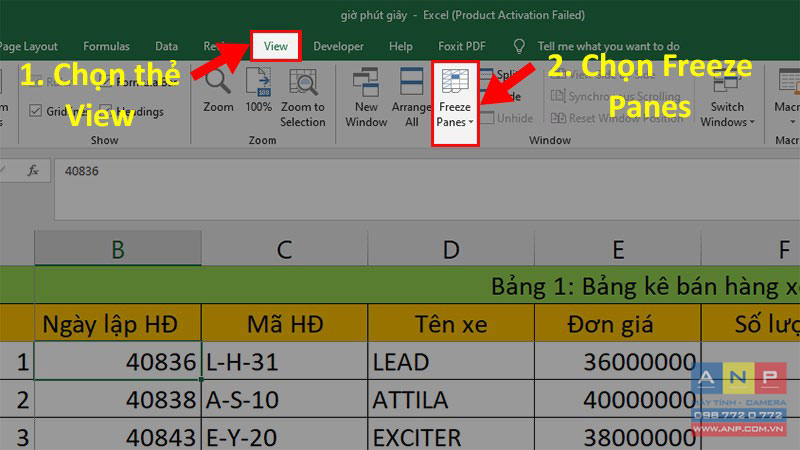Click the Mã HĐ header cell

pyautogui.click(x=284, y=323)
